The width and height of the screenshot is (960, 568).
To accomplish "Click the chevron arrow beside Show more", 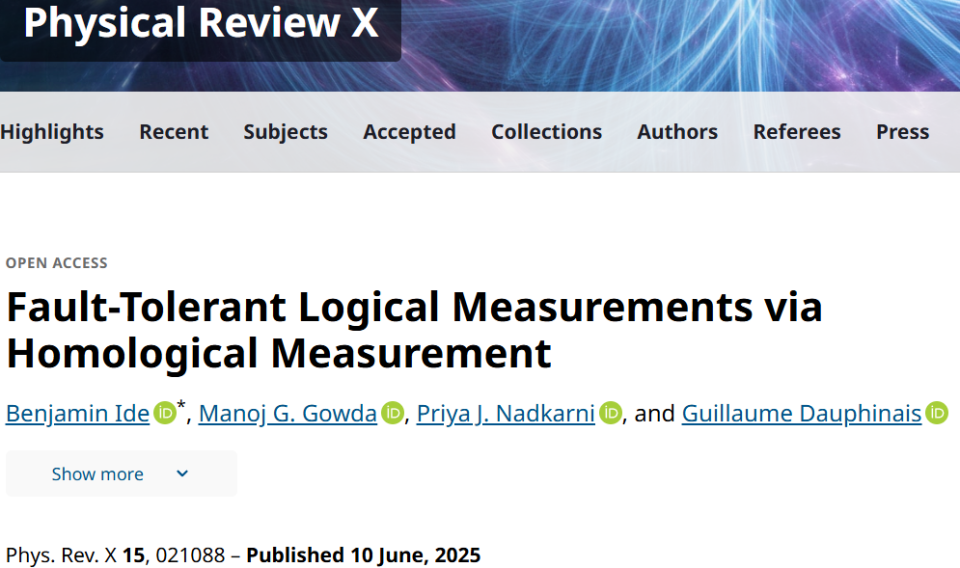I will coord(182,474).
